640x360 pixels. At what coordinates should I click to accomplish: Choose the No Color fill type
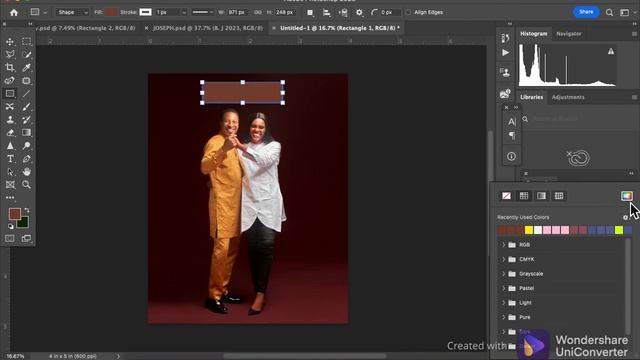[506, 196]
